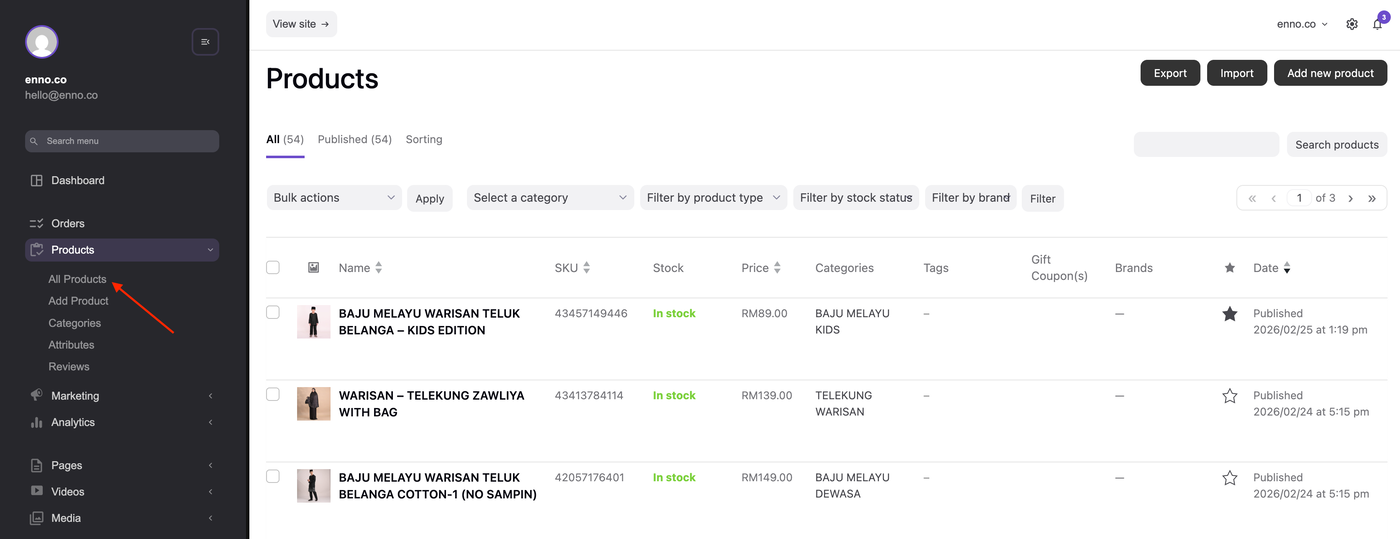Open settings gear icon in header
Viewport: 1400px width, 539px height.
tap(1352, 24)
